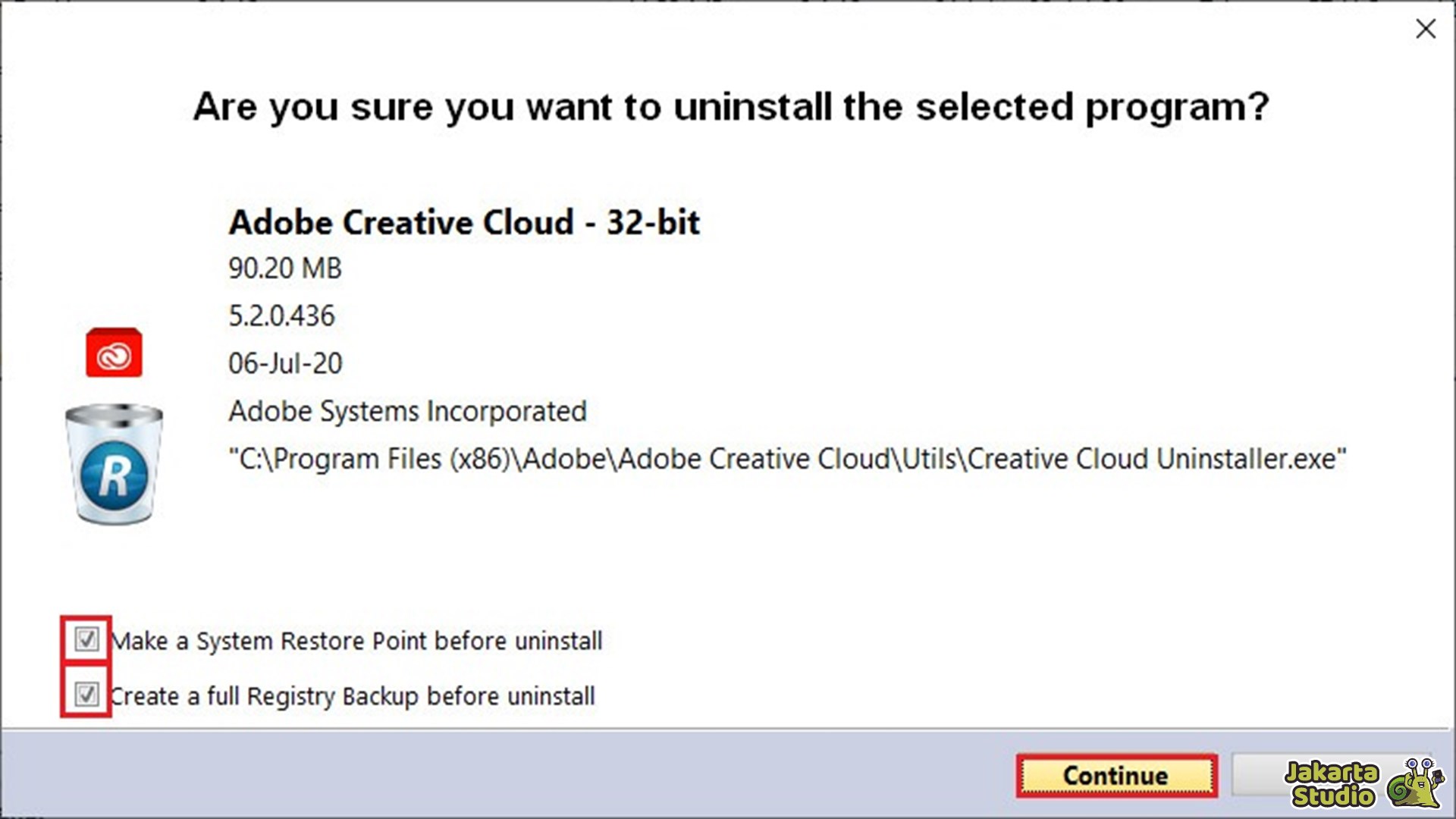
Task: Close the uninstall confirmation dialog
Action: point(1425,30)
